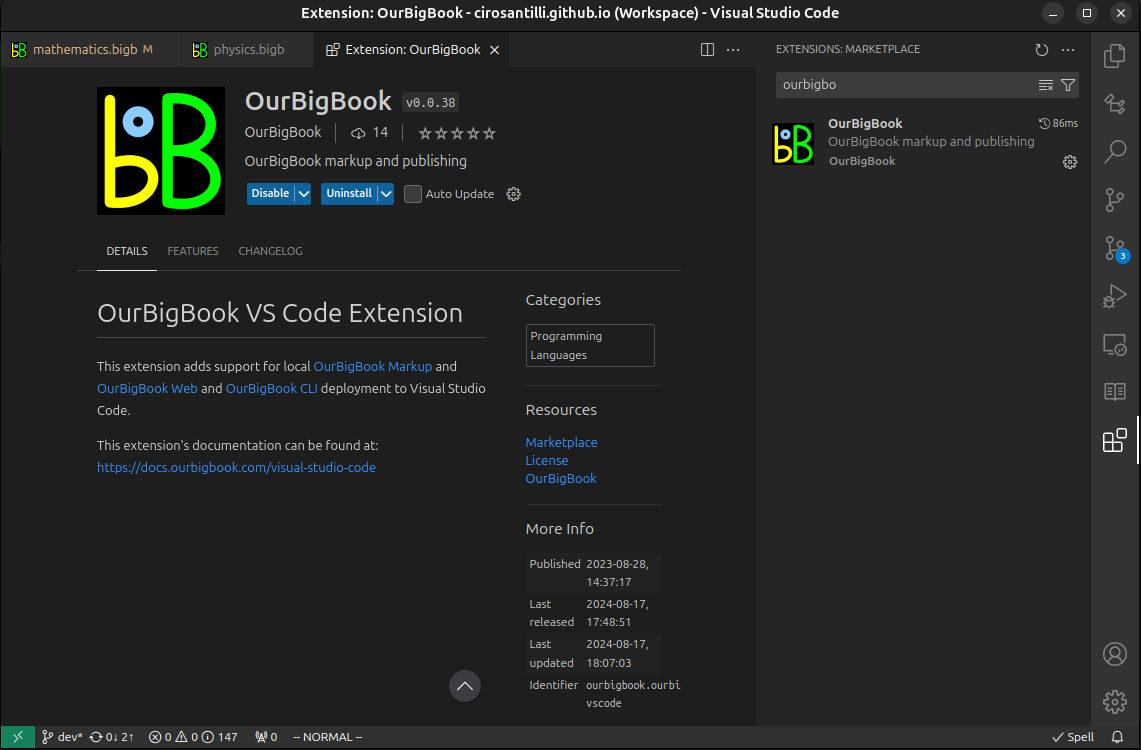Image resolution: width=1141 pixels, height=750 pixels.
Task: Open the Explorer view in the activity bar
Action: pyautogui.click(x=1114, y=56)
